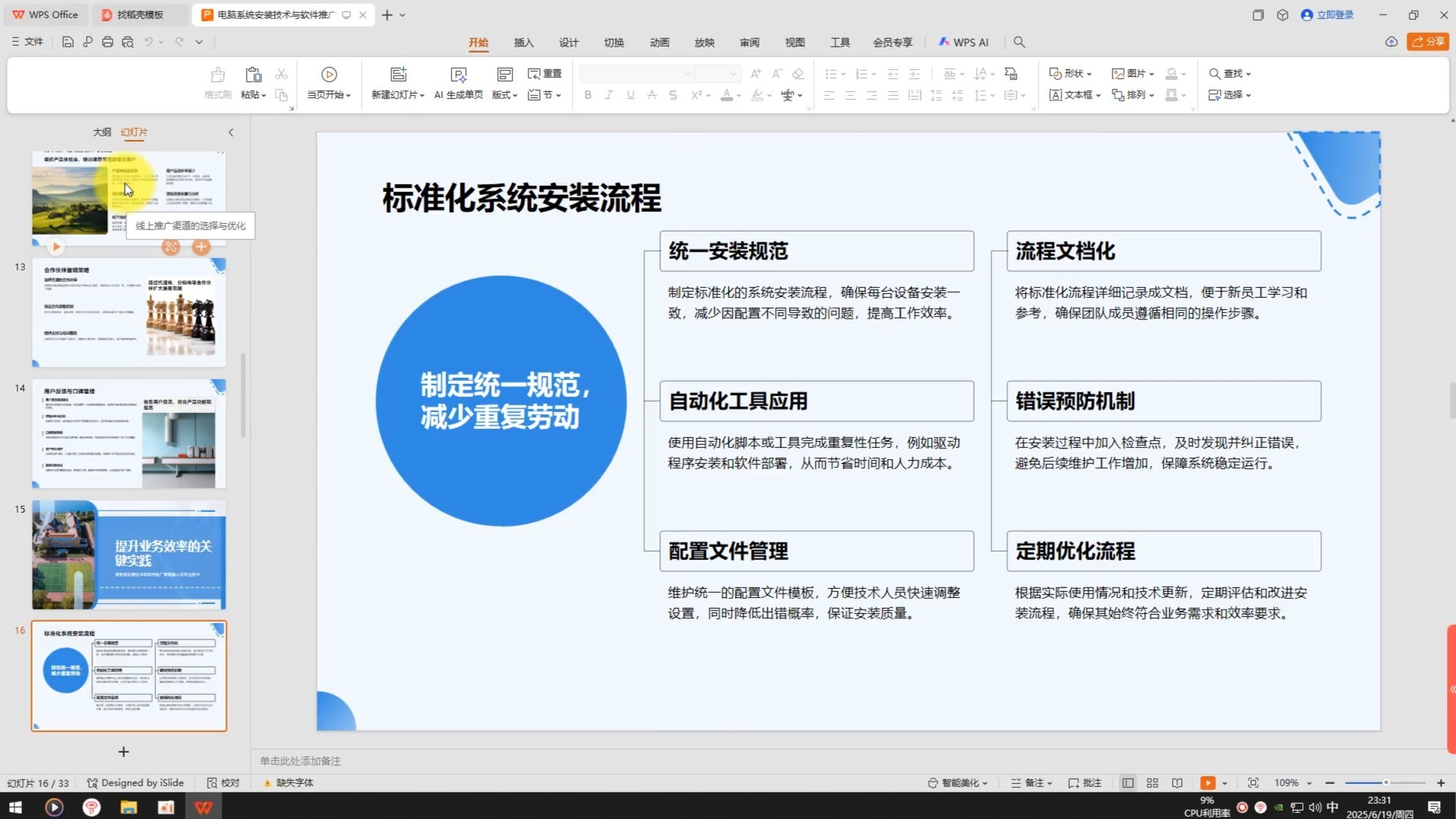Click the zoom slider handle
The image size is (1456, 819).
(x=1386, y=782)
